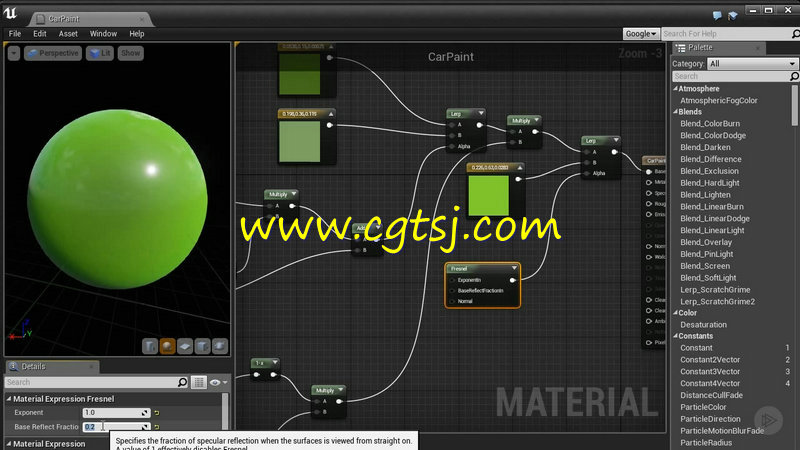The image size is (800, 450).
Task: Open the Show flags menu
Action: tap(131, 53)
